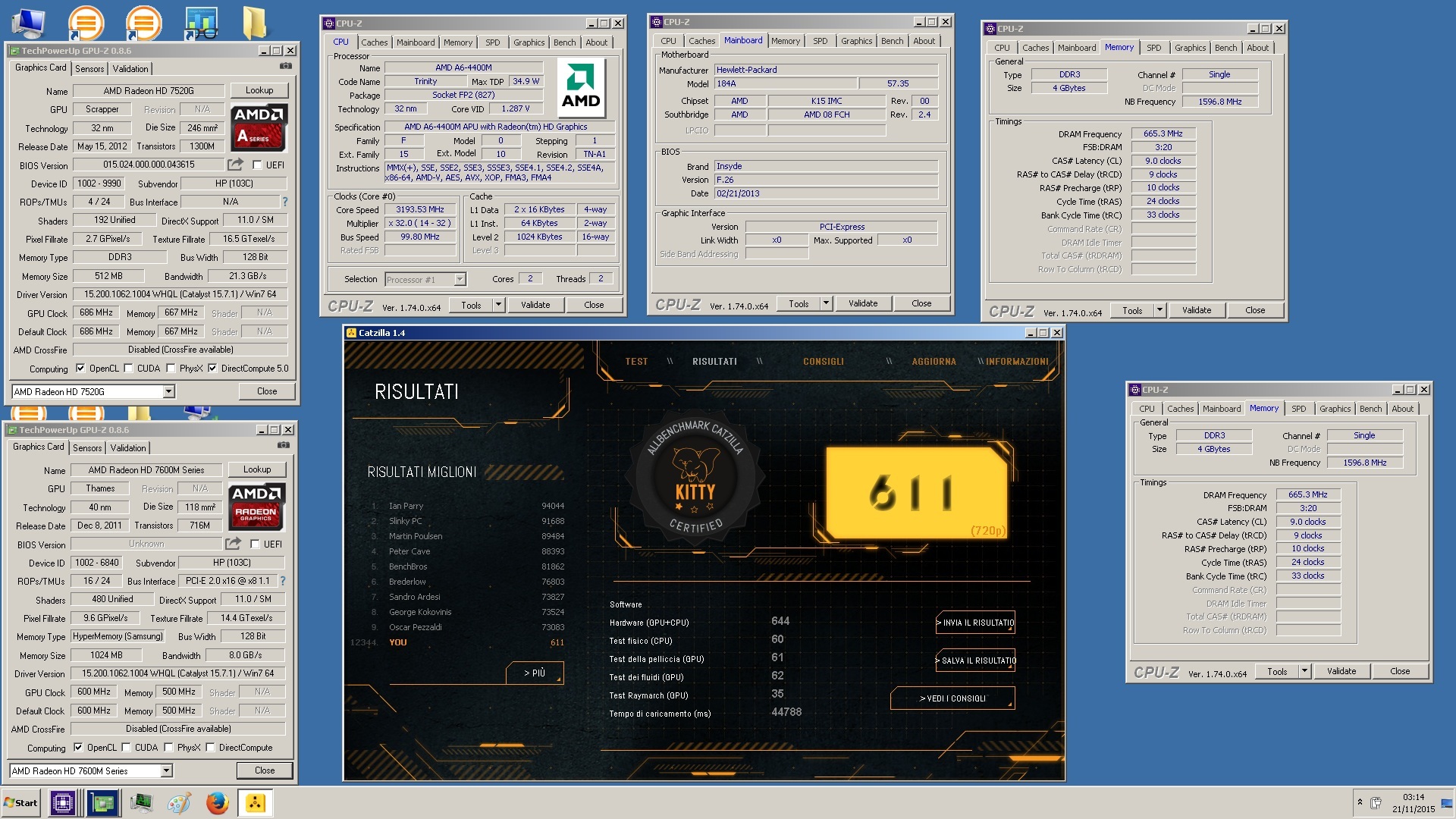This screenshot has width=1456, height=819.
Task: Click BIOS save icon for Radeon HD 7520G
Action: [x=236, y=165]
